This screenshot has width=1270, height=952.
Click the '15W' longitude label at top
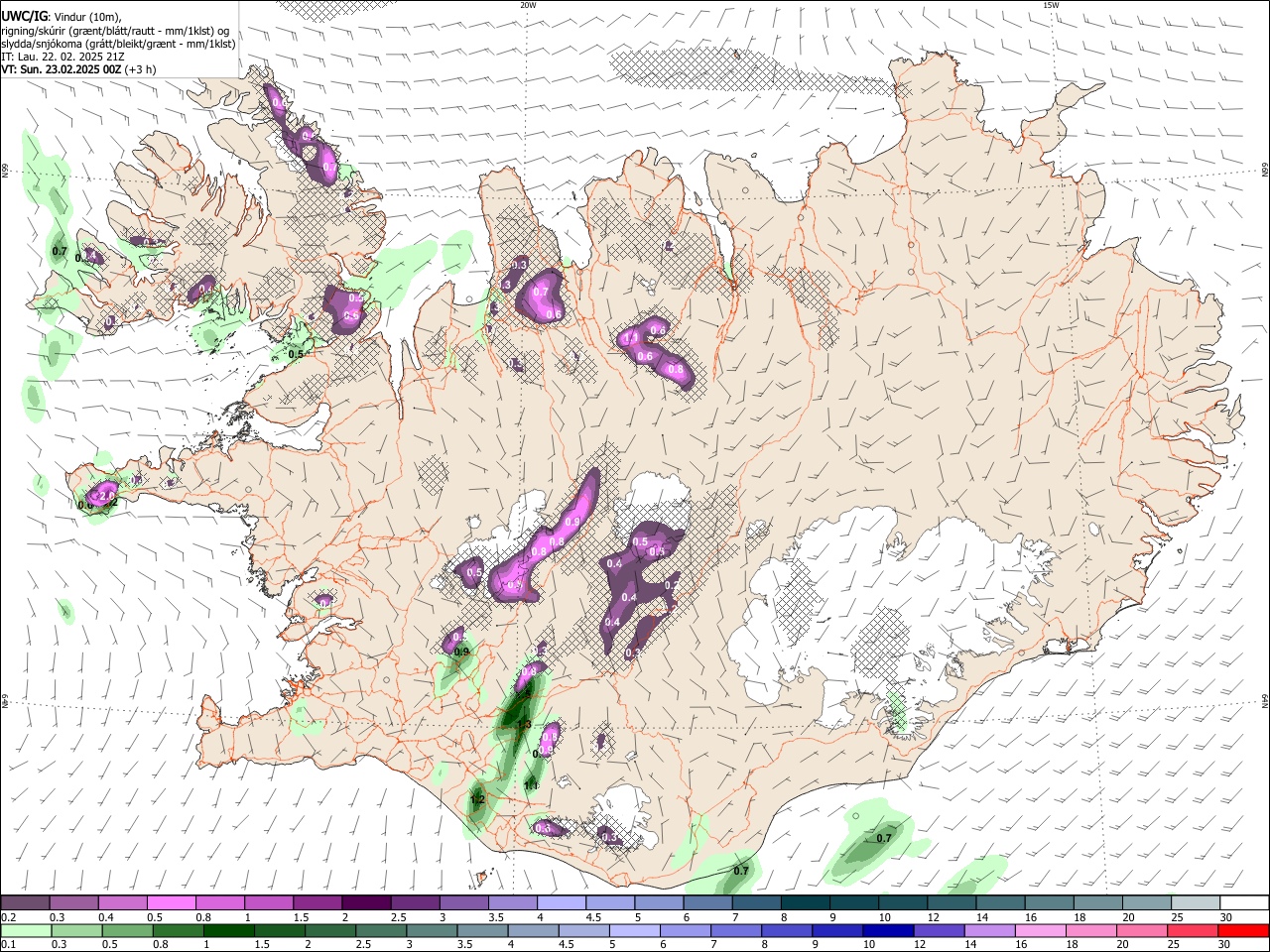pyautogui.click(x=1051, y=5)
